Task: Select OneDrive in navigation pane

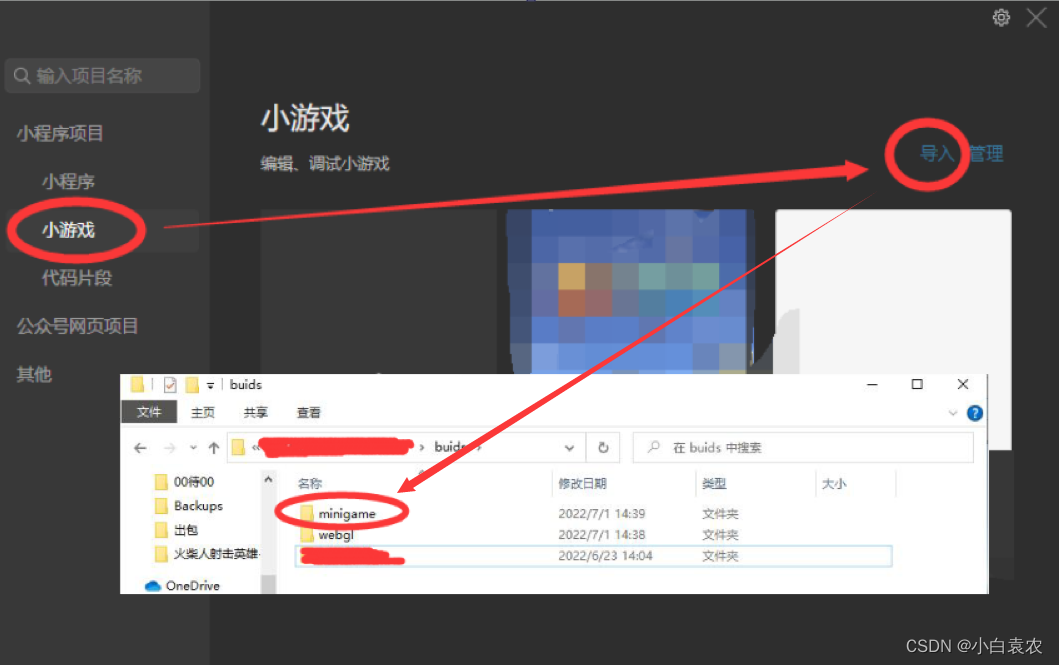Action: (x=182, y=585)
